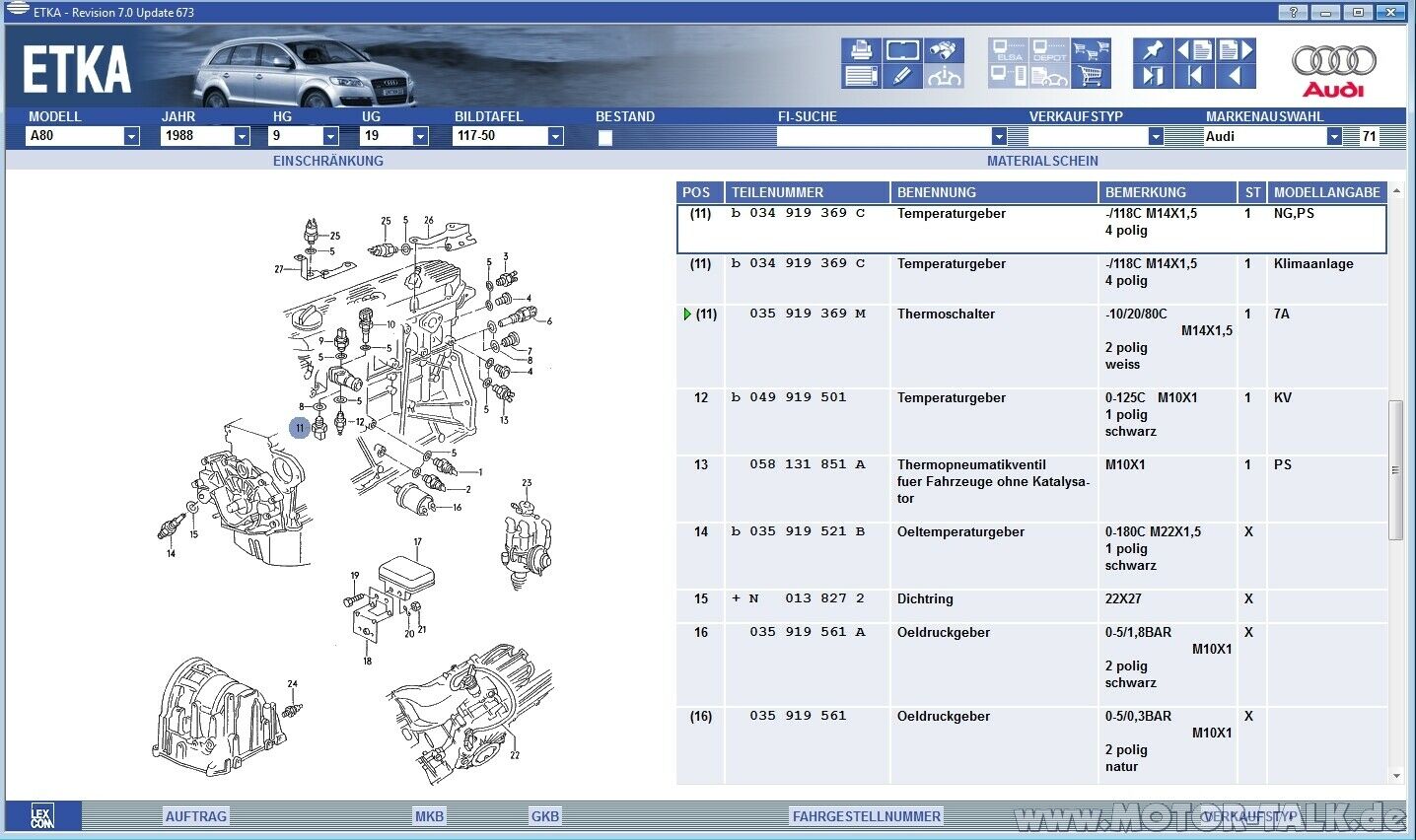Click the field showing 71

[x=1369, y=136]
